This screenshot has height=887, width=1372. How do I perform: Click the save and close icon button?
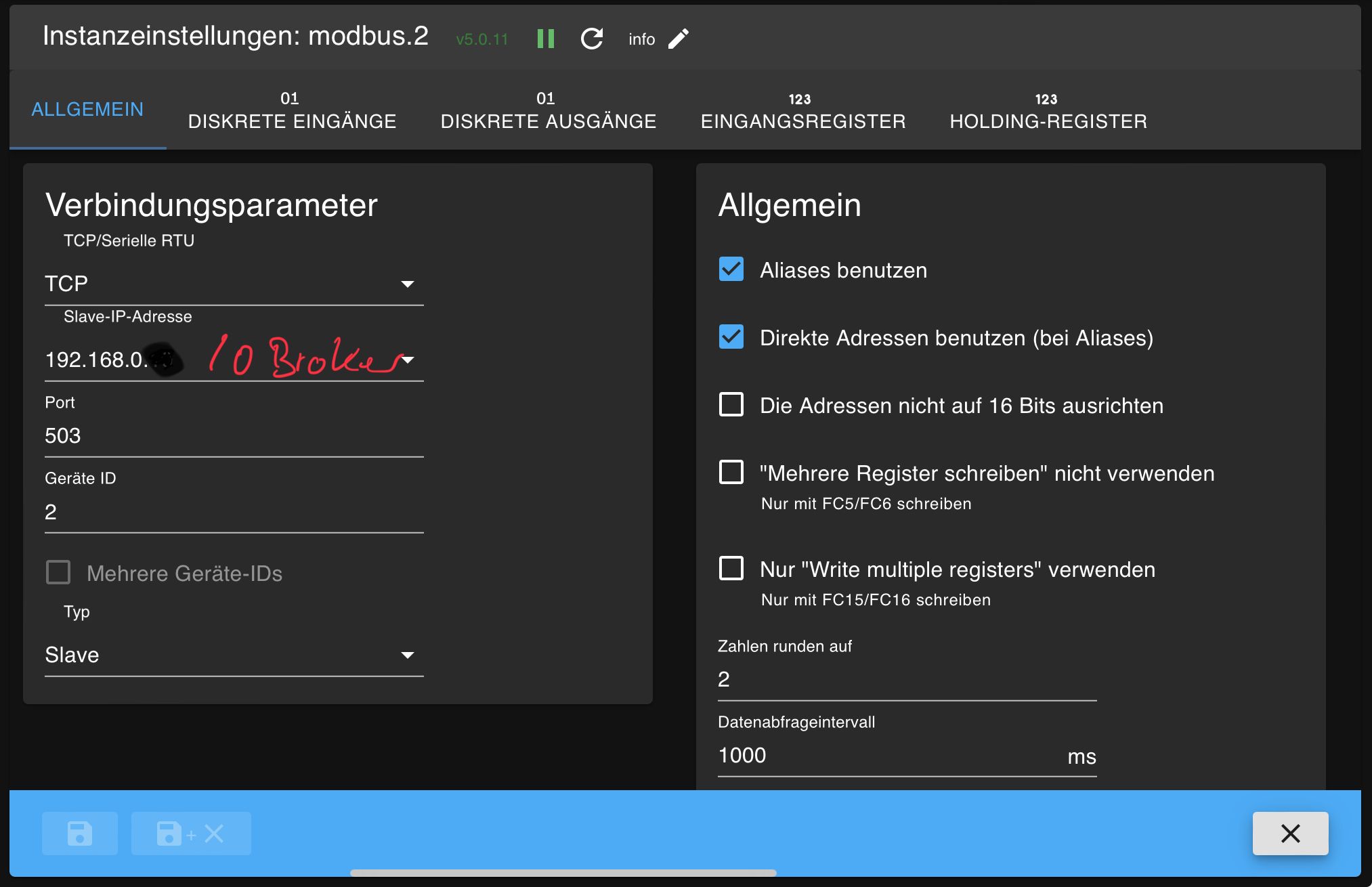[x=191, y=834]
